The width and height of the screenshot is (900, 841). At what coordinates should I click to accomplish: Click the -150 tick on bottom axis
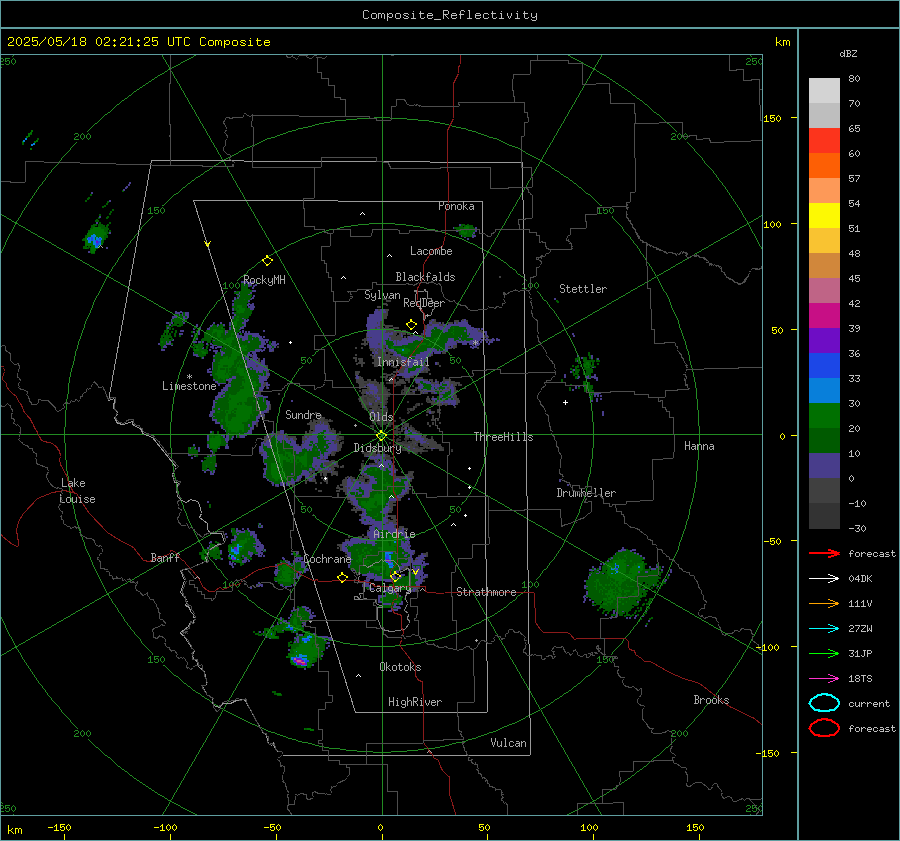coord(59,828)
